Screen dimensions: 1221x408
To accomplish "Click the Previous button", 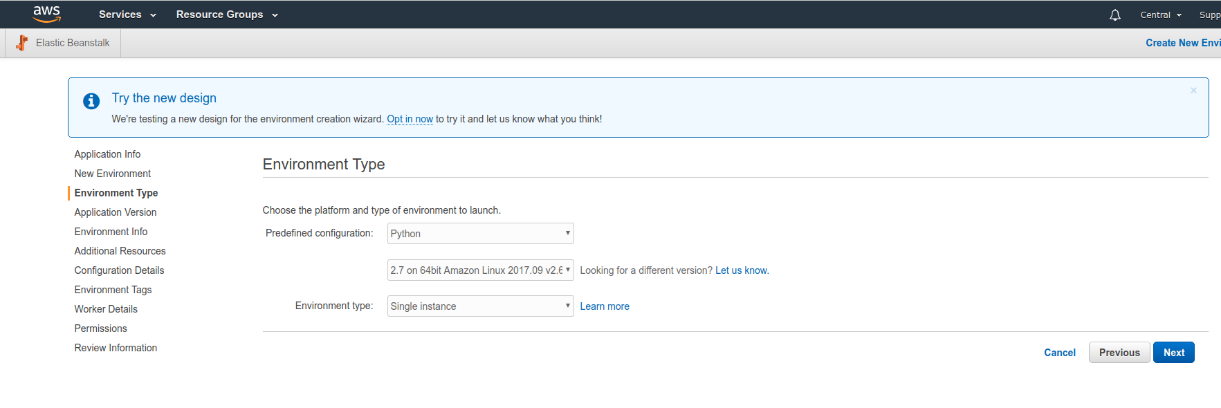I will (1119, 352).
